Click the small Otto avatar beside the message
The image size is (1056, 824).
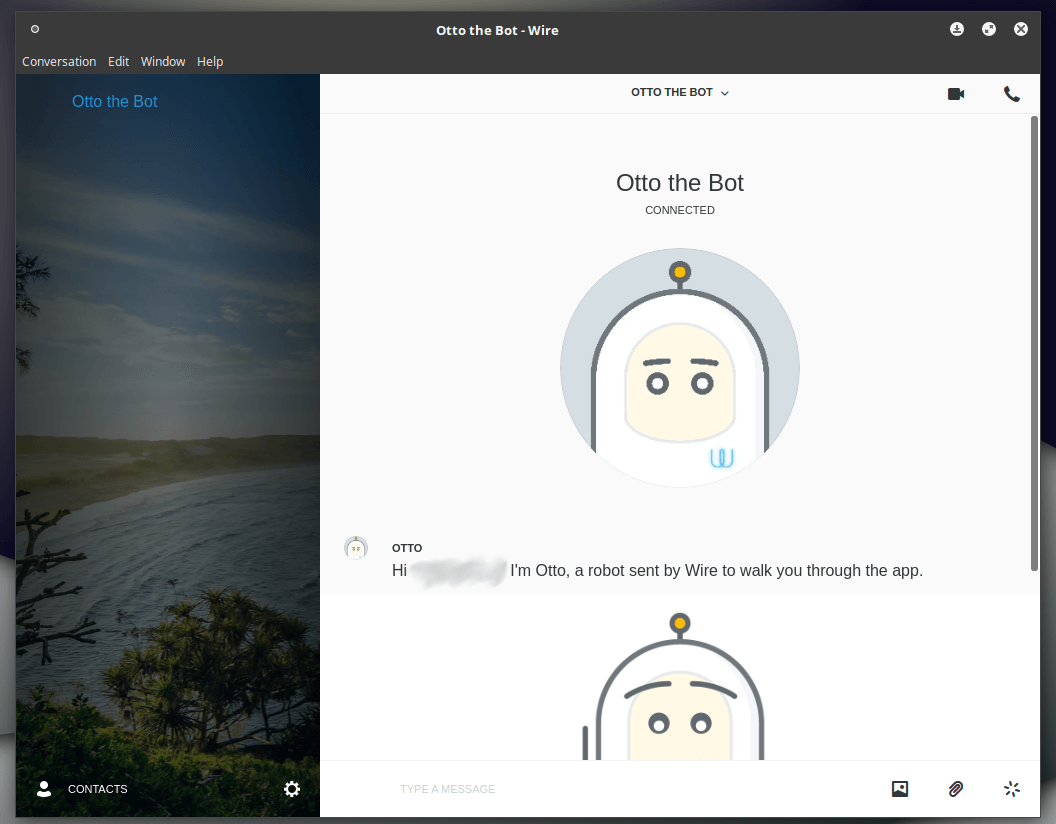[356, 548]
